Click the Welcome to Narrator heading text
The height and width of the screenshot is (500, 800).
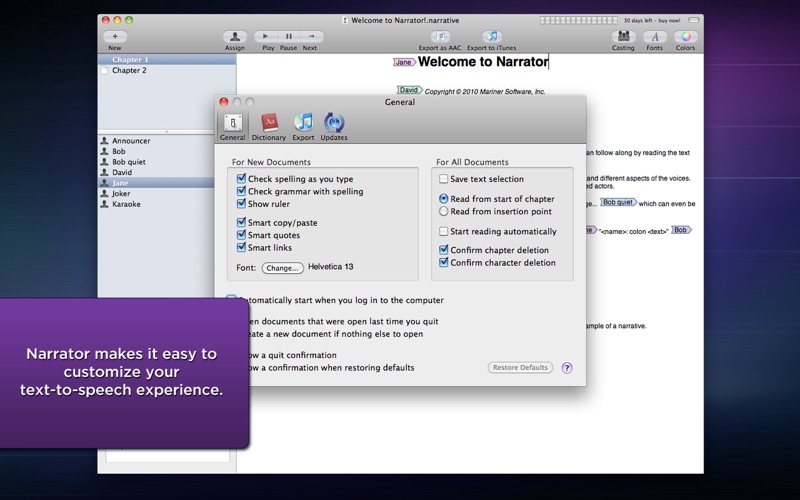[483, 62]
